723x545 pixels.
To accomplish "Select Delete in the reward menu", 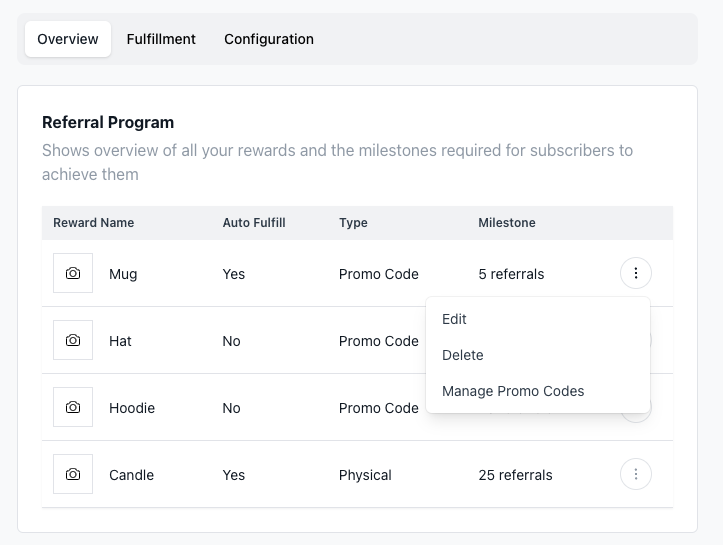I will (463, 355).
